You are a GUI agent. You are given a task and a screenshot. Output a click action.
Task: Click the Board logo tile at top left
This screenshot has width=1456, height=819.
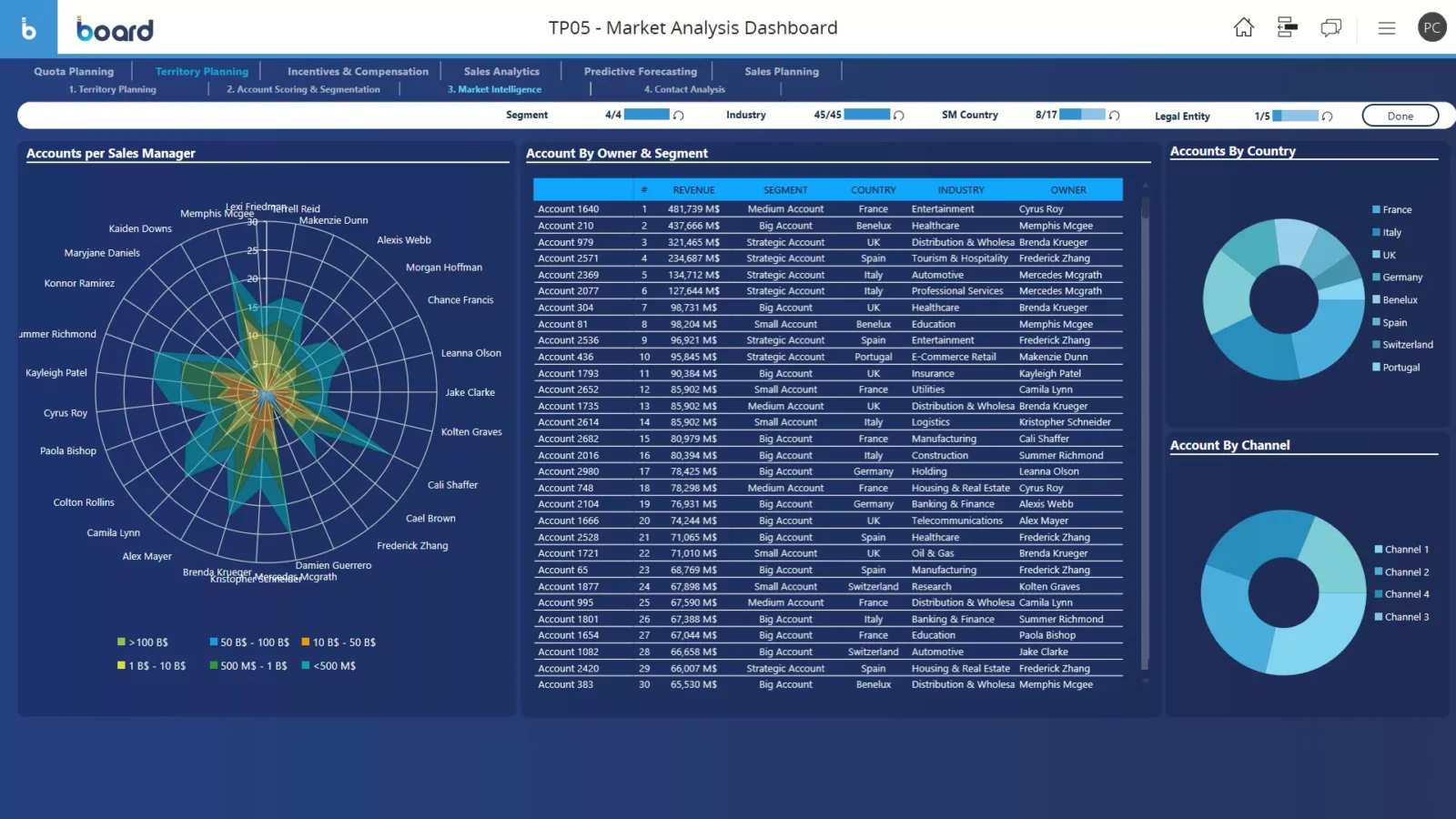pos(28,28)
